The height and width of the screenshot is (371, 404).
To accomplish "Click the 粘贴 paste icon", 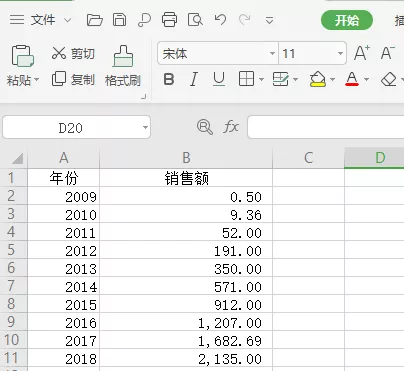I will pos(22,56).
